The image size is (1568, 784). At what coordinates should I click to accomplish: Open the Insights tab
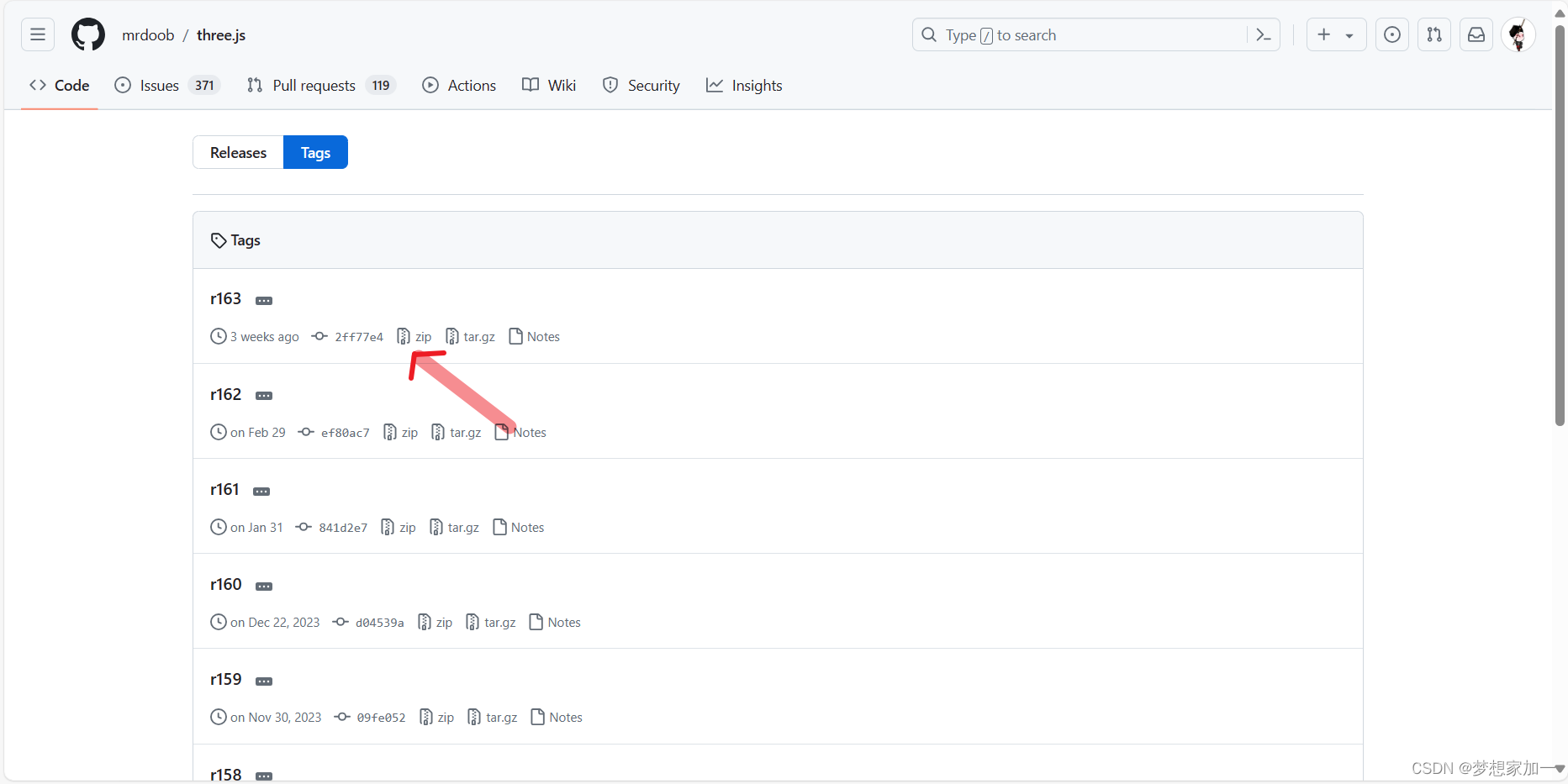point(744,85)
